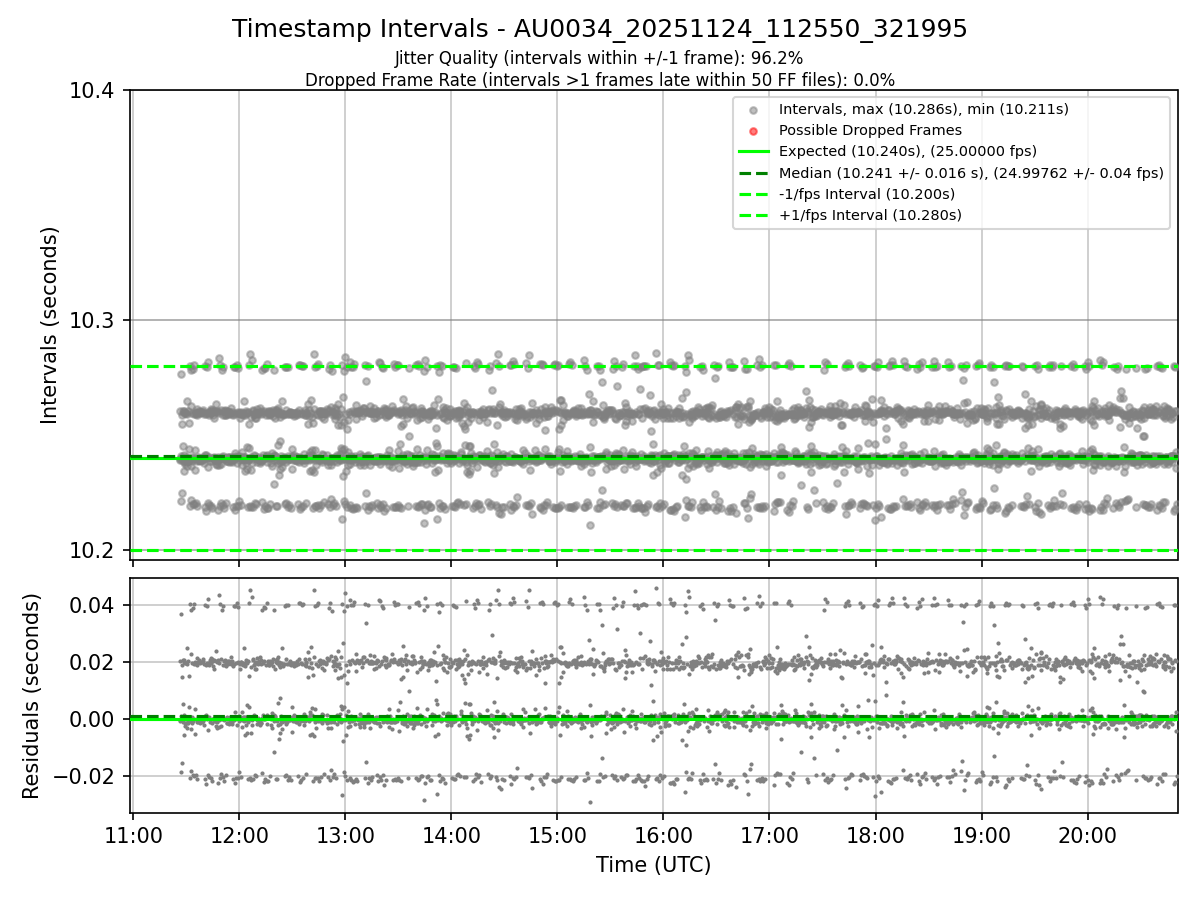Click the 'Intervals (seconds)' y-axis label
Viewport: 1200px width, 900px height.
[x=50, y=325]
